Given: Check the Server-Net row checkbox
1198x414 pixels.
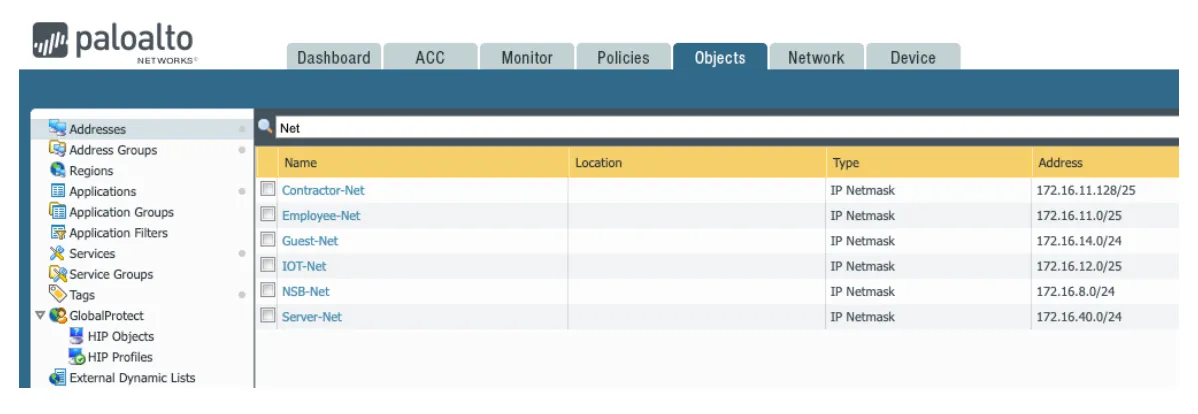Looking at the screenshot, I should coord(267,315).
